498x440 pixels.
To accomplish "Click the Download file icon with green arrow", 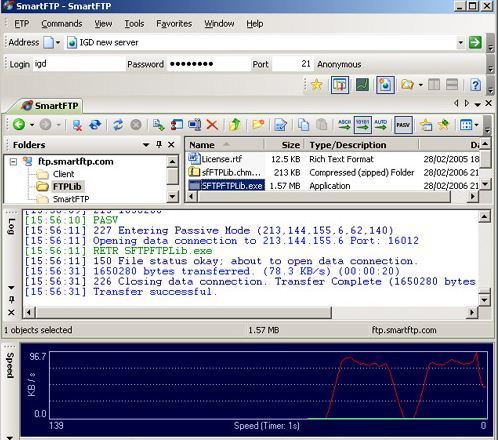I will click(x=159, y=125).
